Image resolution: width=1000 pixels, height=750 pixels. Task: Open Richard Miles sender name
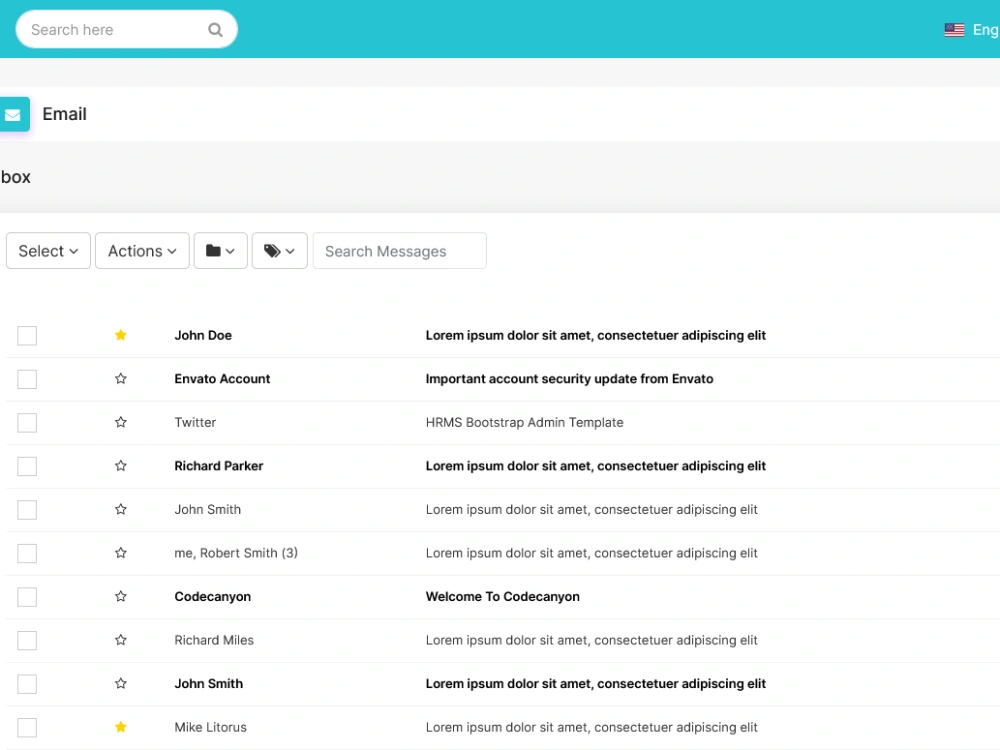214,640
